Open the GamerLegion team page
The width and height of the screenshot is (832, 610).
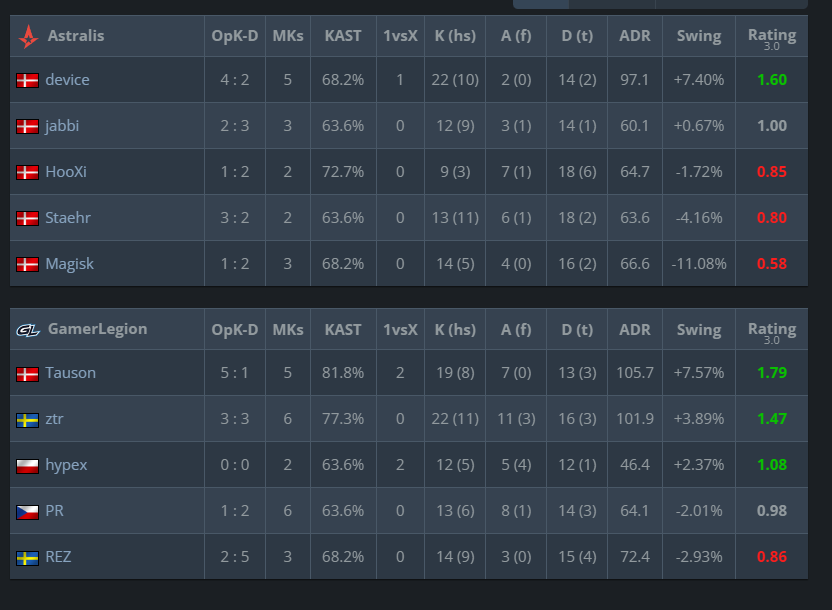tap(96, 329)
